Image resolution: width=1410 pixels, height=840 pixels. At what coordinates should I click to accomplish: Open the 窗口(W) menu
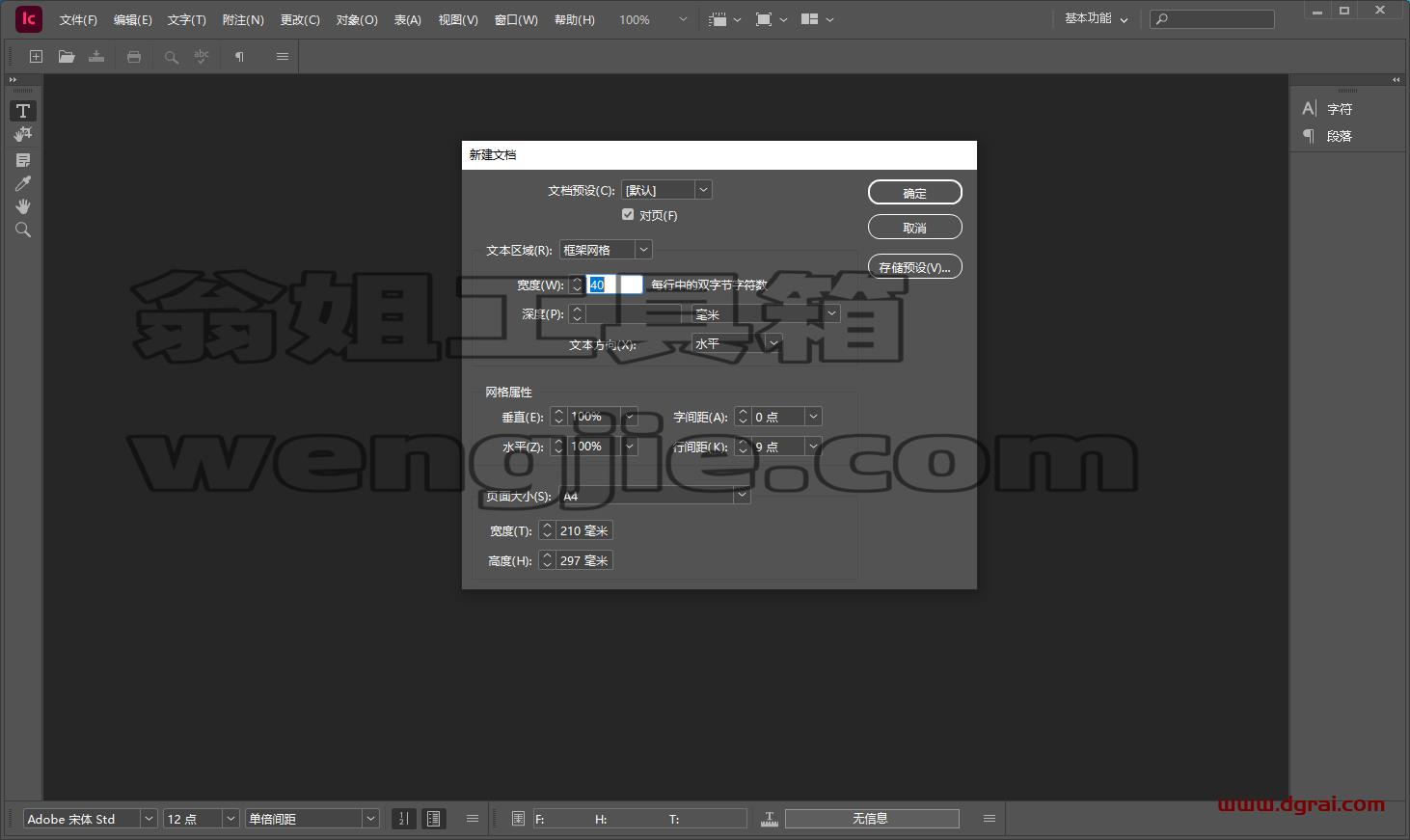click(516, 19)
